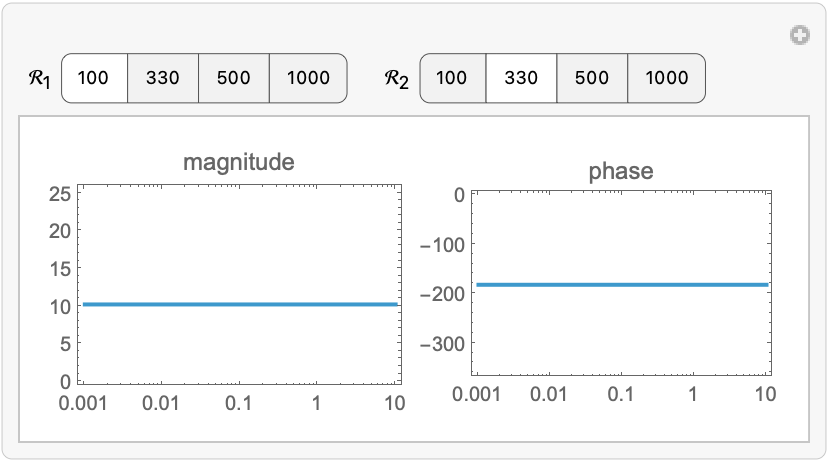Set R1 resistance to 100
The image size is (830, 462).
click(x=94, y=78)
